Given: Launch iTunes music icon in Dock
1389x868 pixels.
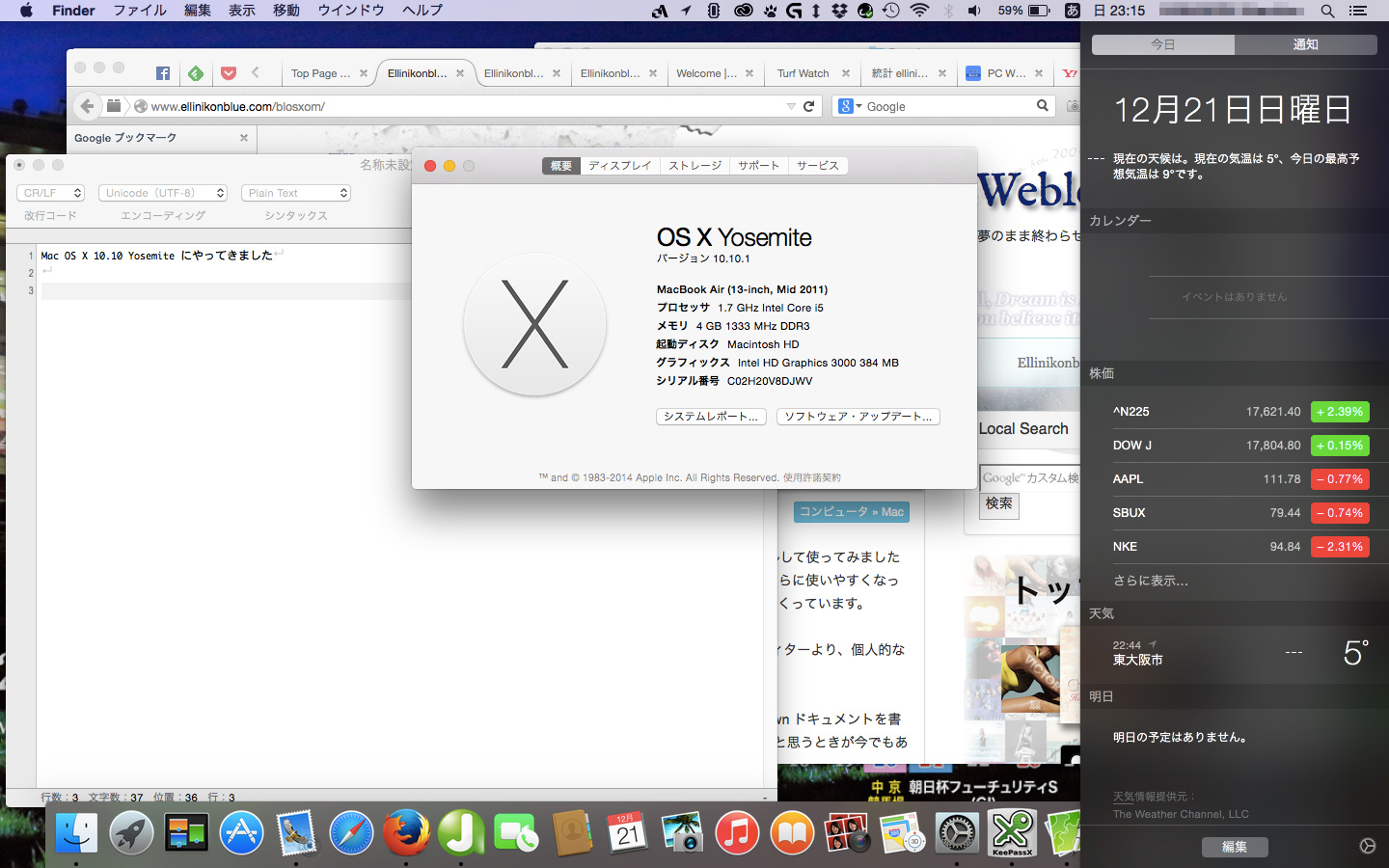Looking at the screenshot, I should coord(737,832).
